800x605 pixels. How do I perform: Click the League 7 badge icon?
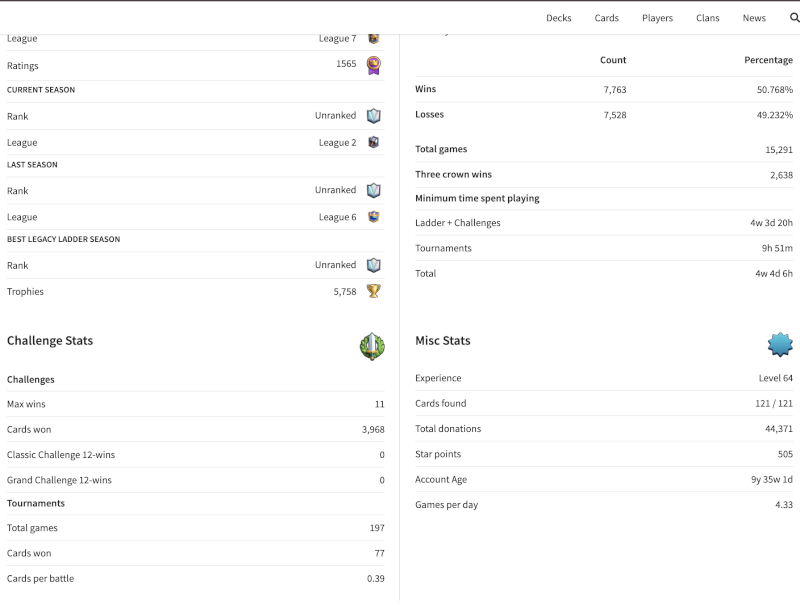pyautogui.click(x=373, y=38)
